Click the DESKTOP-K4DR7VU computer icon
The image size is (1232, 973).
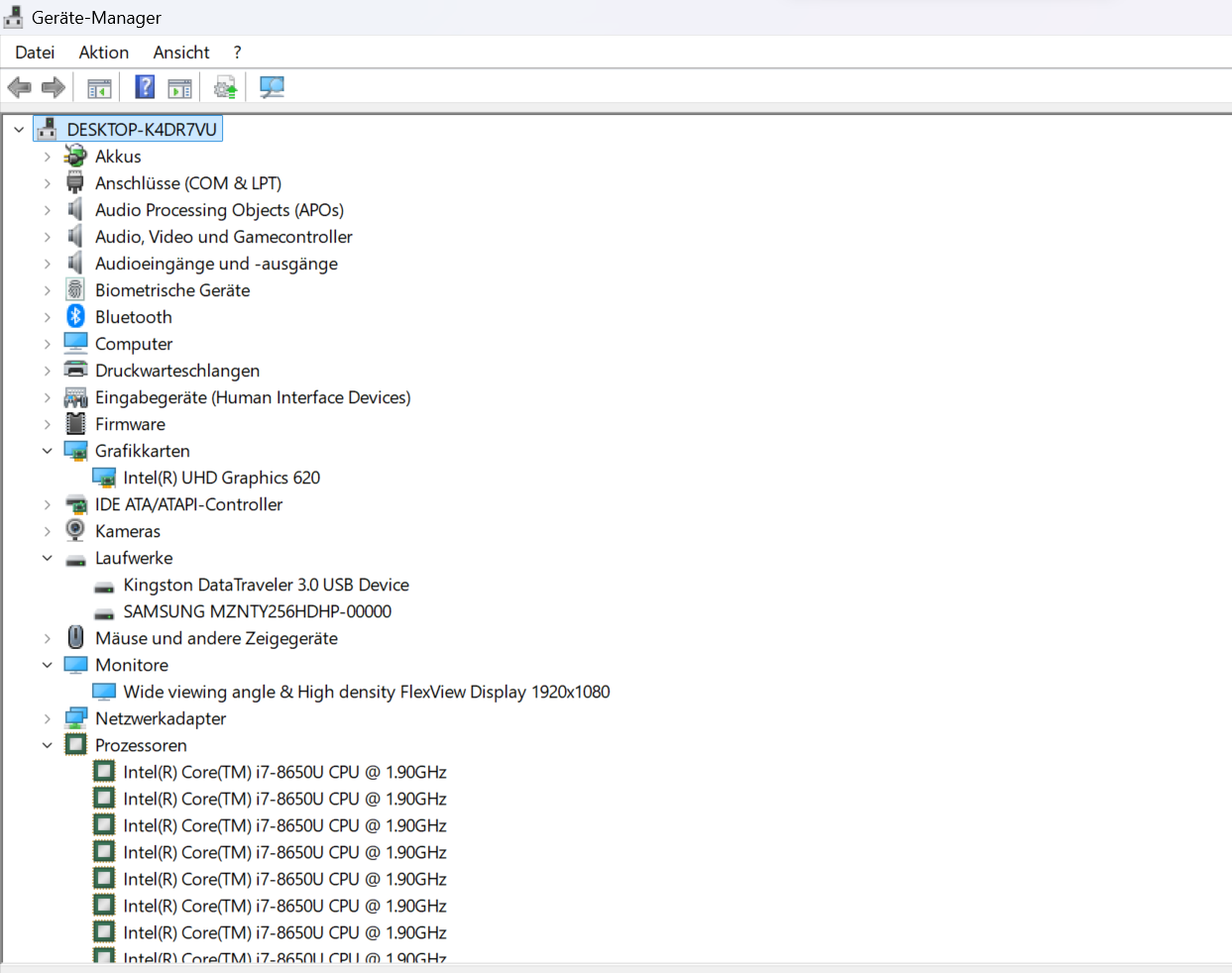point(47,129)
